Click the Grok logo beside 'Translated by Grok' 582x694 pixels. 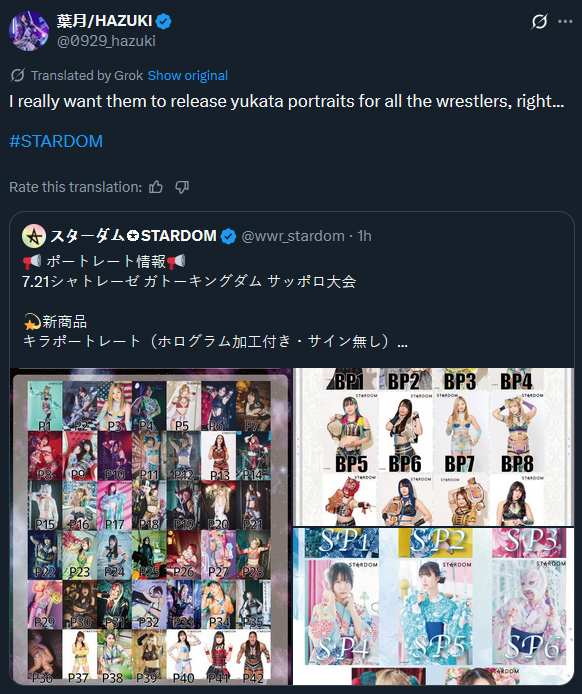coord(18,76)
